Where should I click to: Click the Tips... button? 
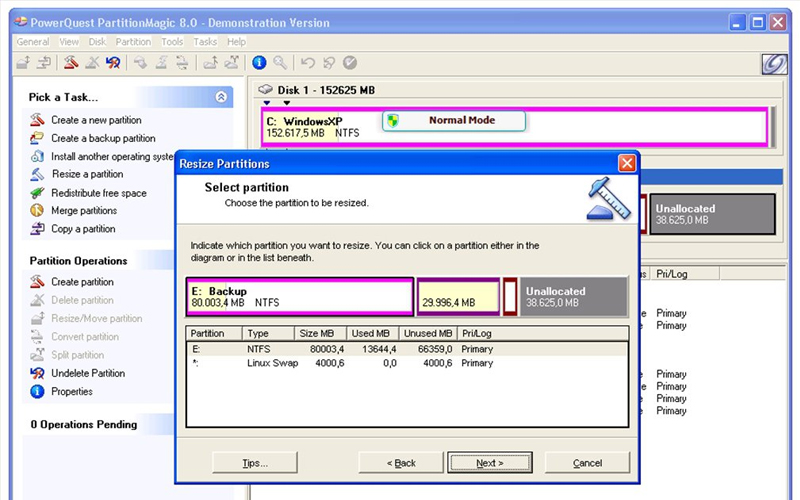point(255,463)
